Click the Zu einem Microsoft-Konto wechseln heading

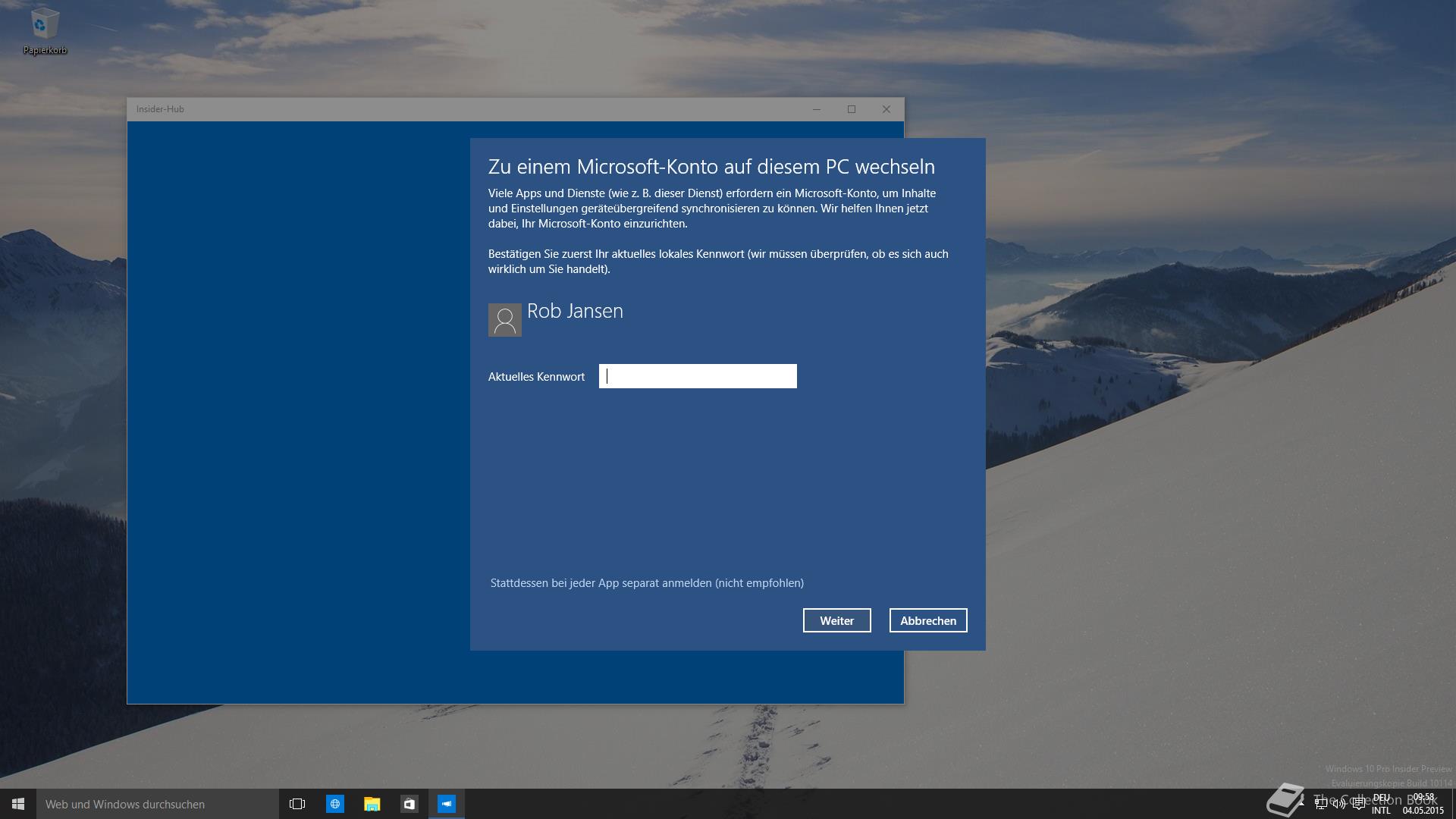pos(711,167)
